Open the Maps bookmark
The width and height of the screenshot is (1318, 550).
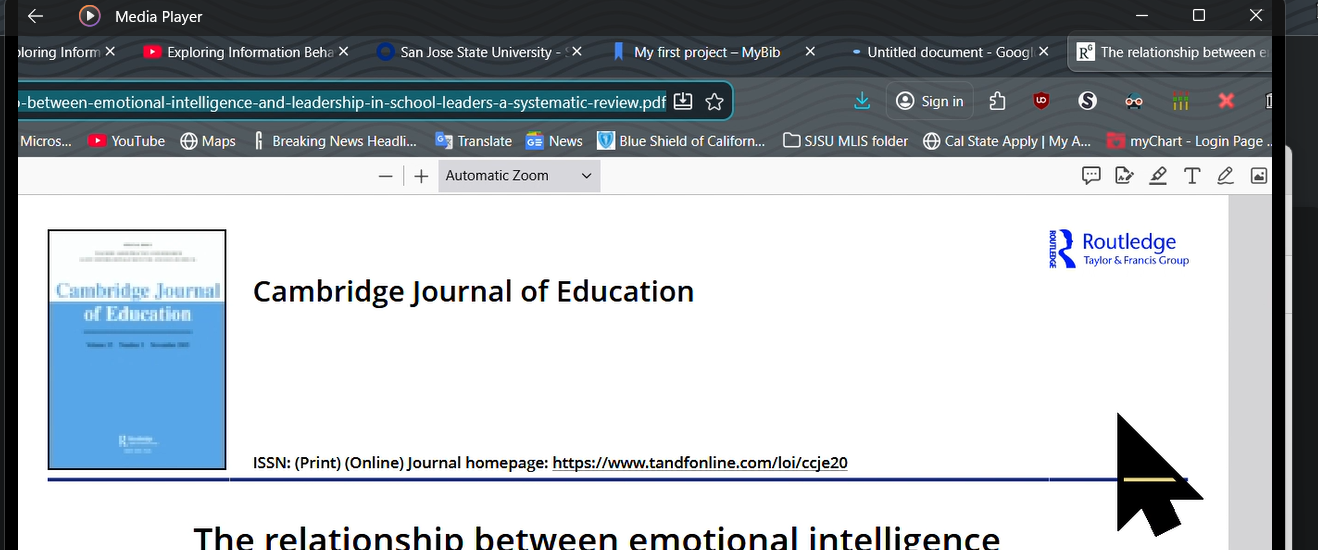208,141
